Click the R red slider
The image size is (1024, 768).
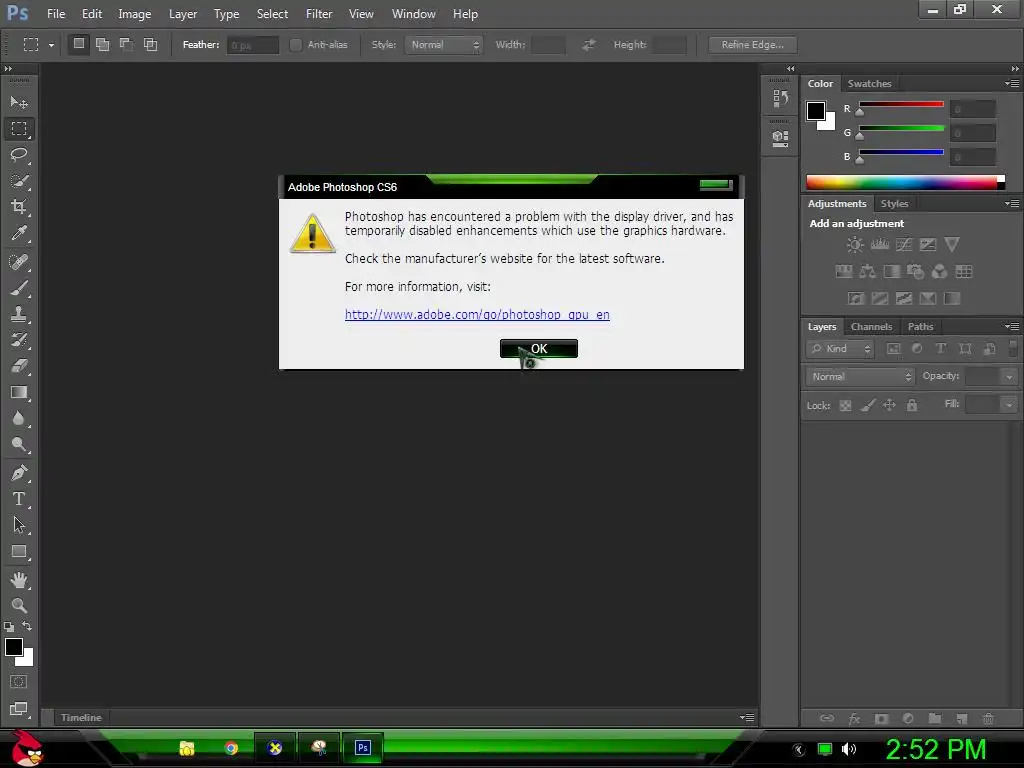pos(901,104)
